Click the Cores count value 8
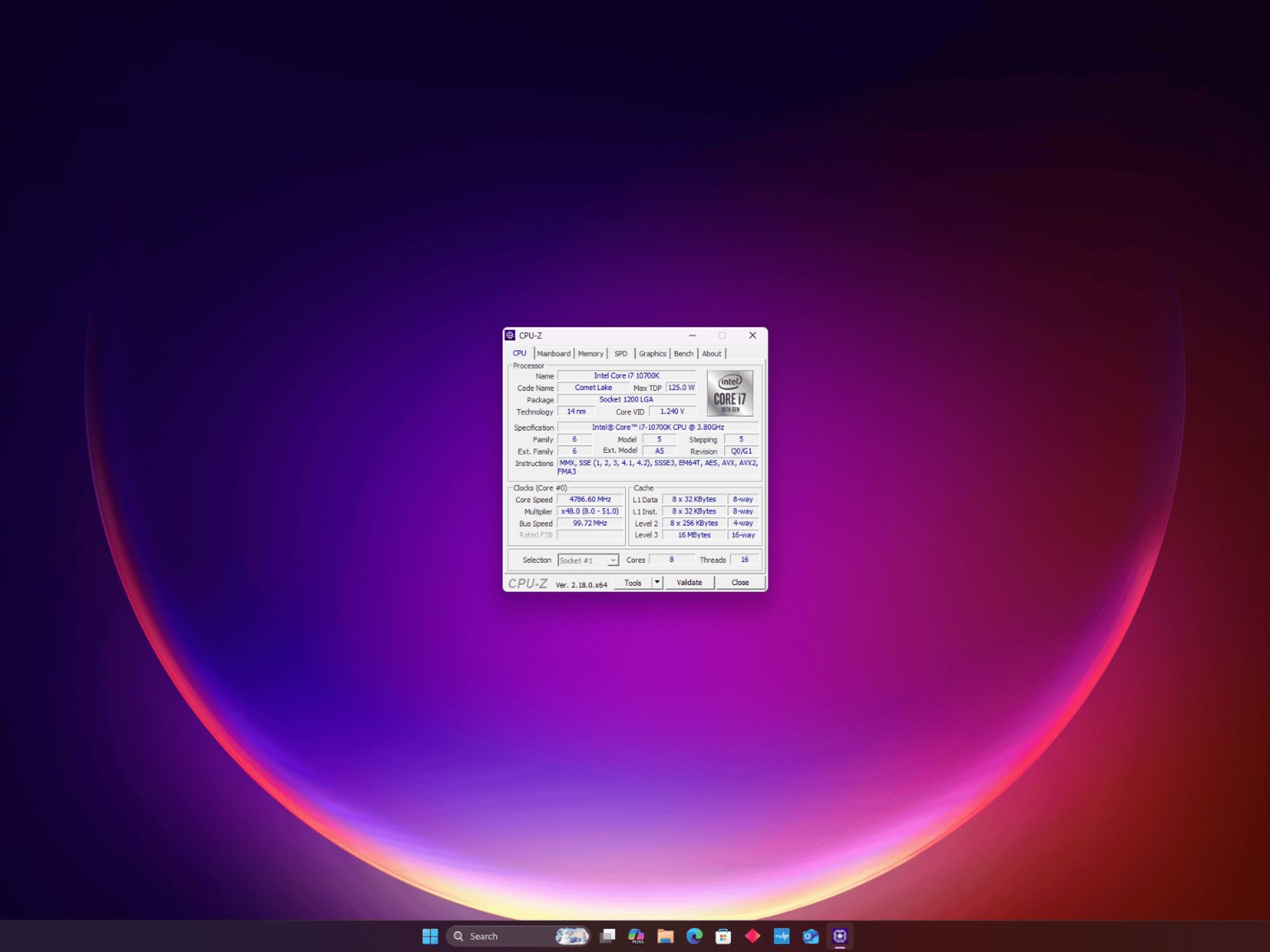 pos(672,560)
